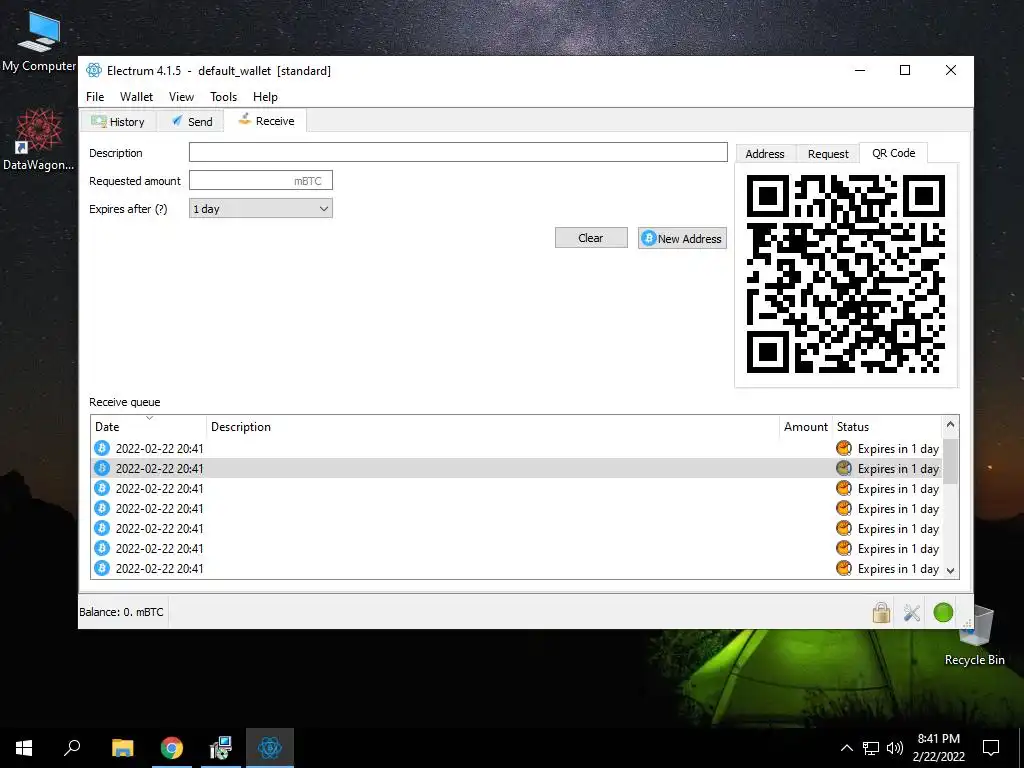Viewport: 1024px width, 768px height.
Task: Expand the Expires after dropdown
Action: point(261,208)
